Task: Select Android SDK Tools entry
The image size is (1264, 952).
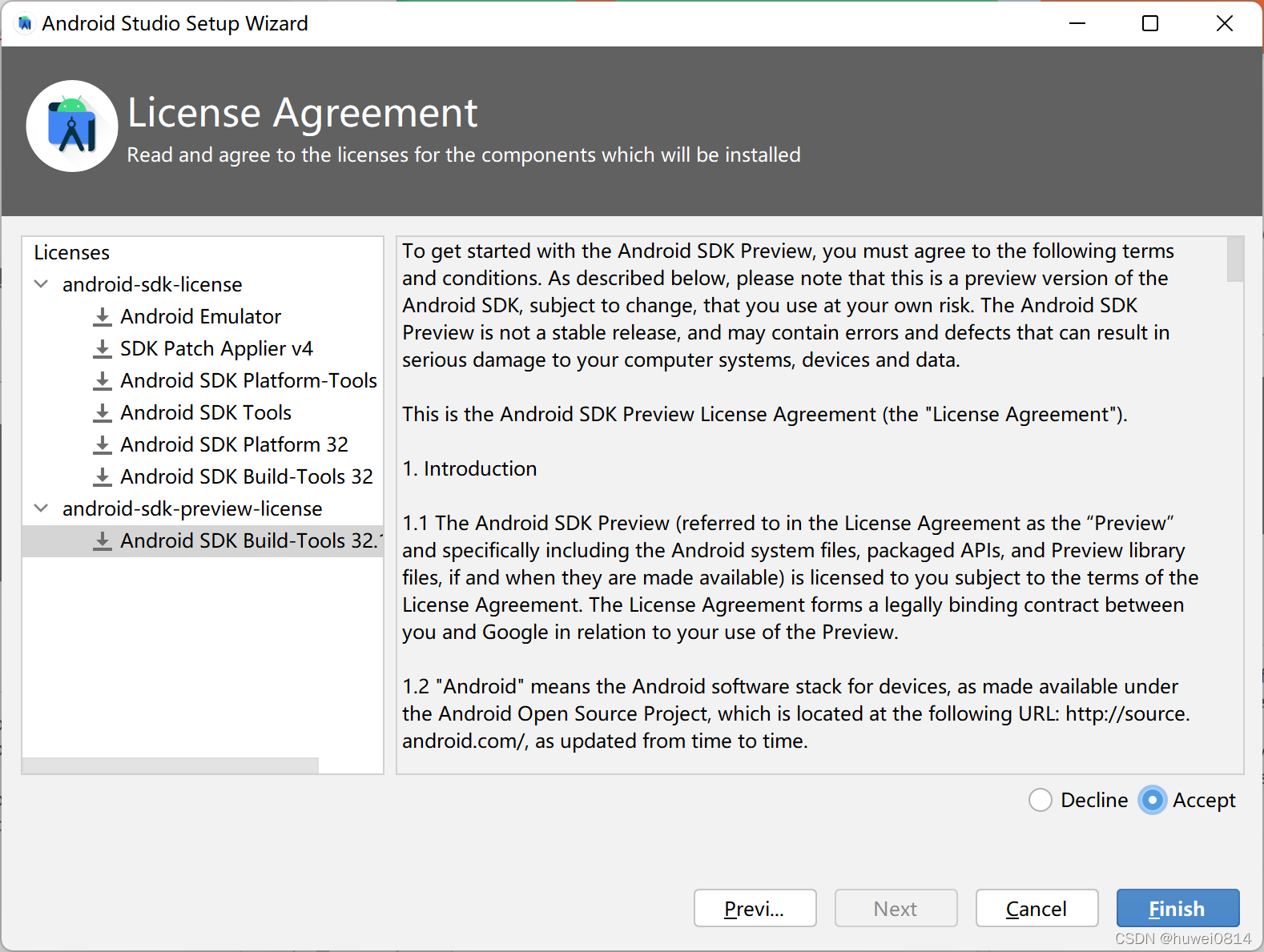Action: 206,412
